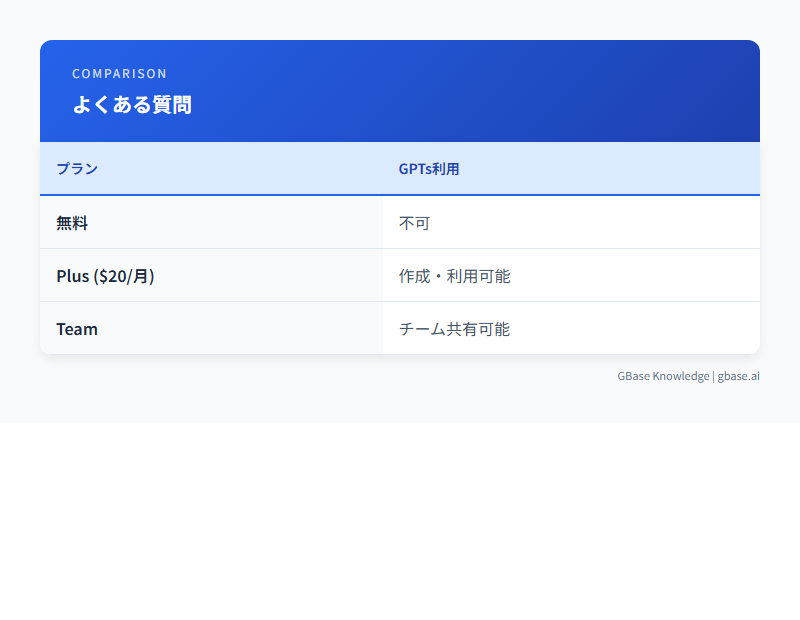Click the Plus plan table row background
Screen dimensions: 800x620
point(250,276)
